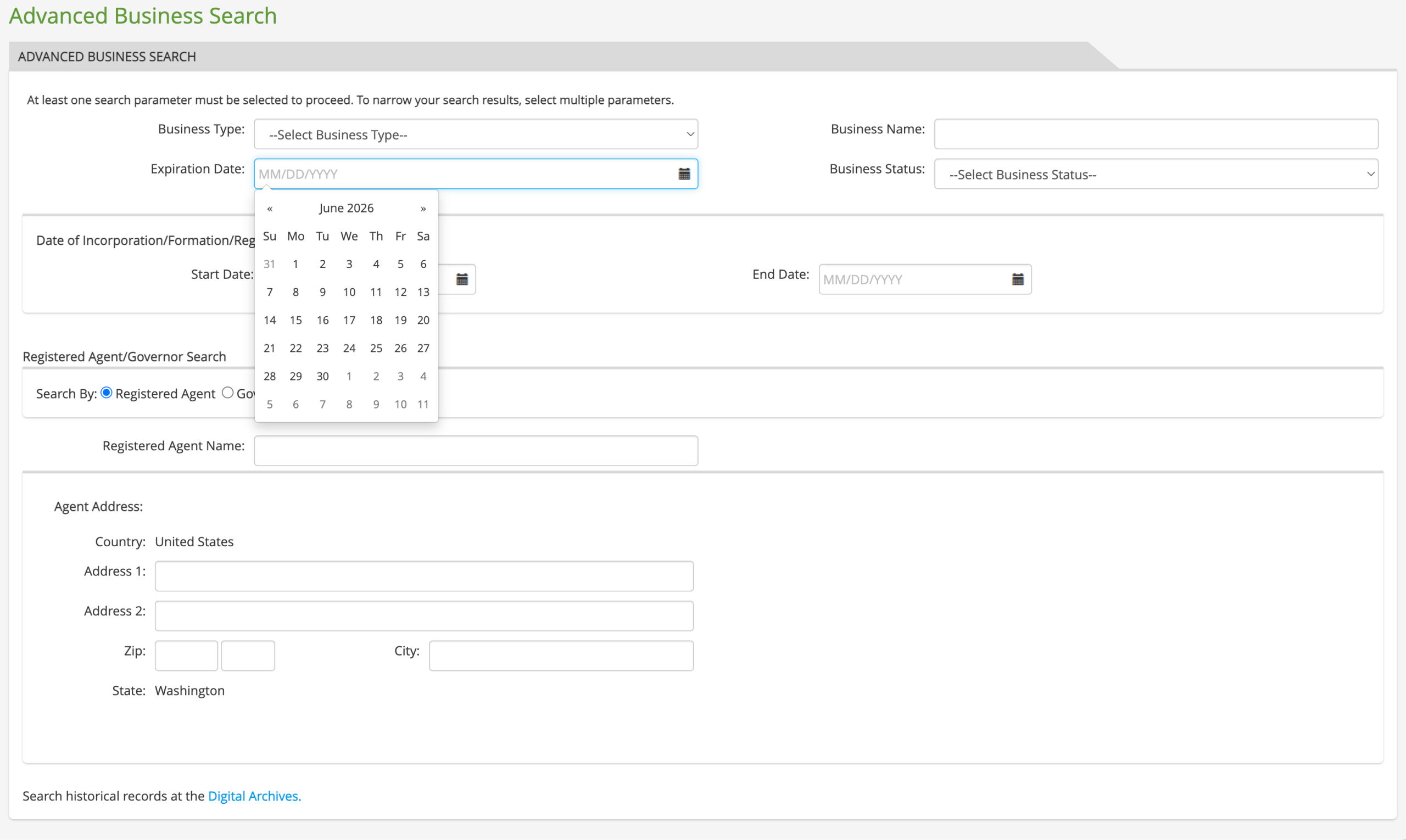Screen dimensions: 1406x840
Task: Set expiration date to June 23
Action: (x=323, y=348)
